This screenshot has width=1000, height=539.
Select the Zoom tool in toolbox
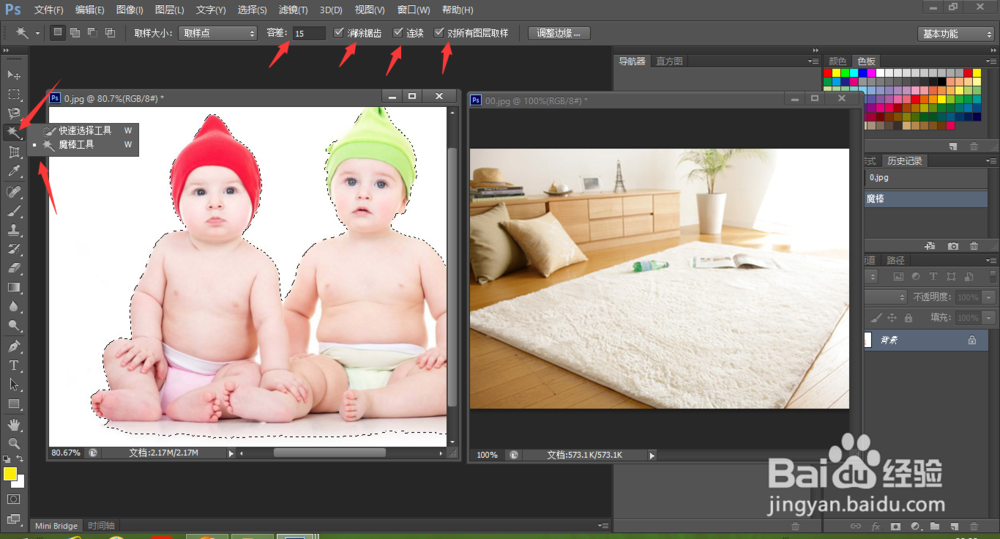click(13, 443)
